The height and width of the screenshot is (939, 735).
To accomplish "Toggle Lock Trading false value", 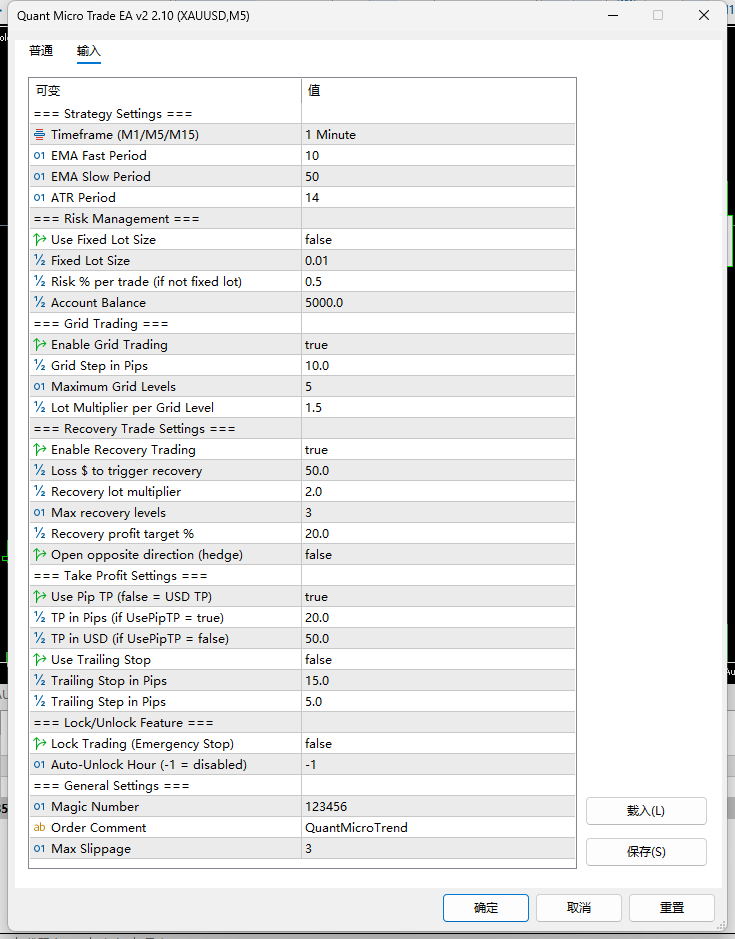I will point(438,744).
